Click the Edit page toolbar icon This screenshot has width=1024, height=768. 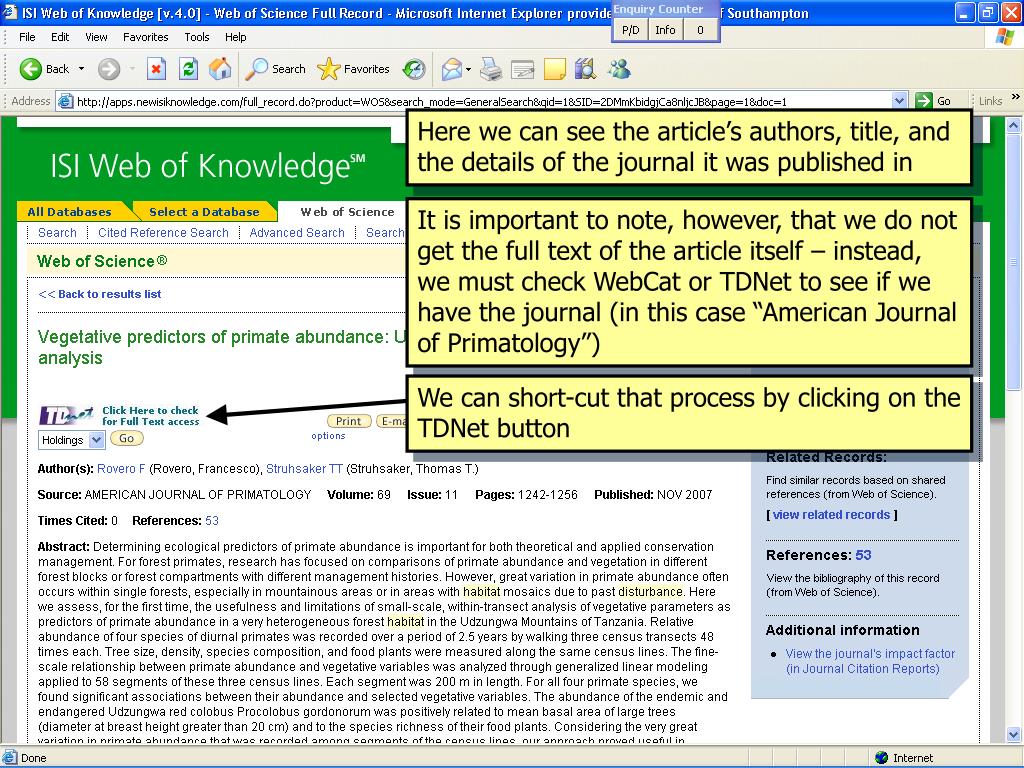pos(522,69)
